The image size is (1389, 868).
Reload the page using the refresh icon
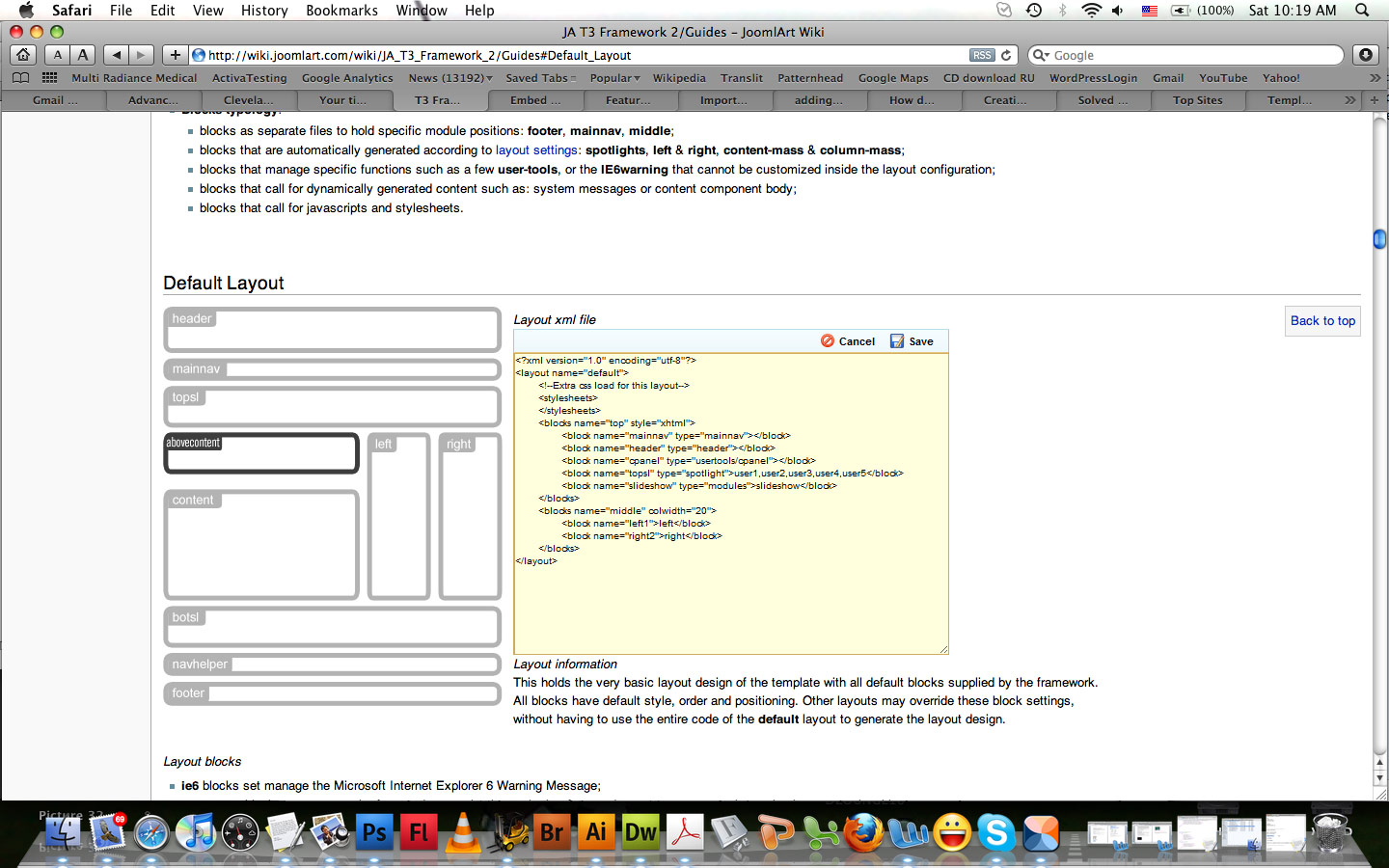[1006, 55]
